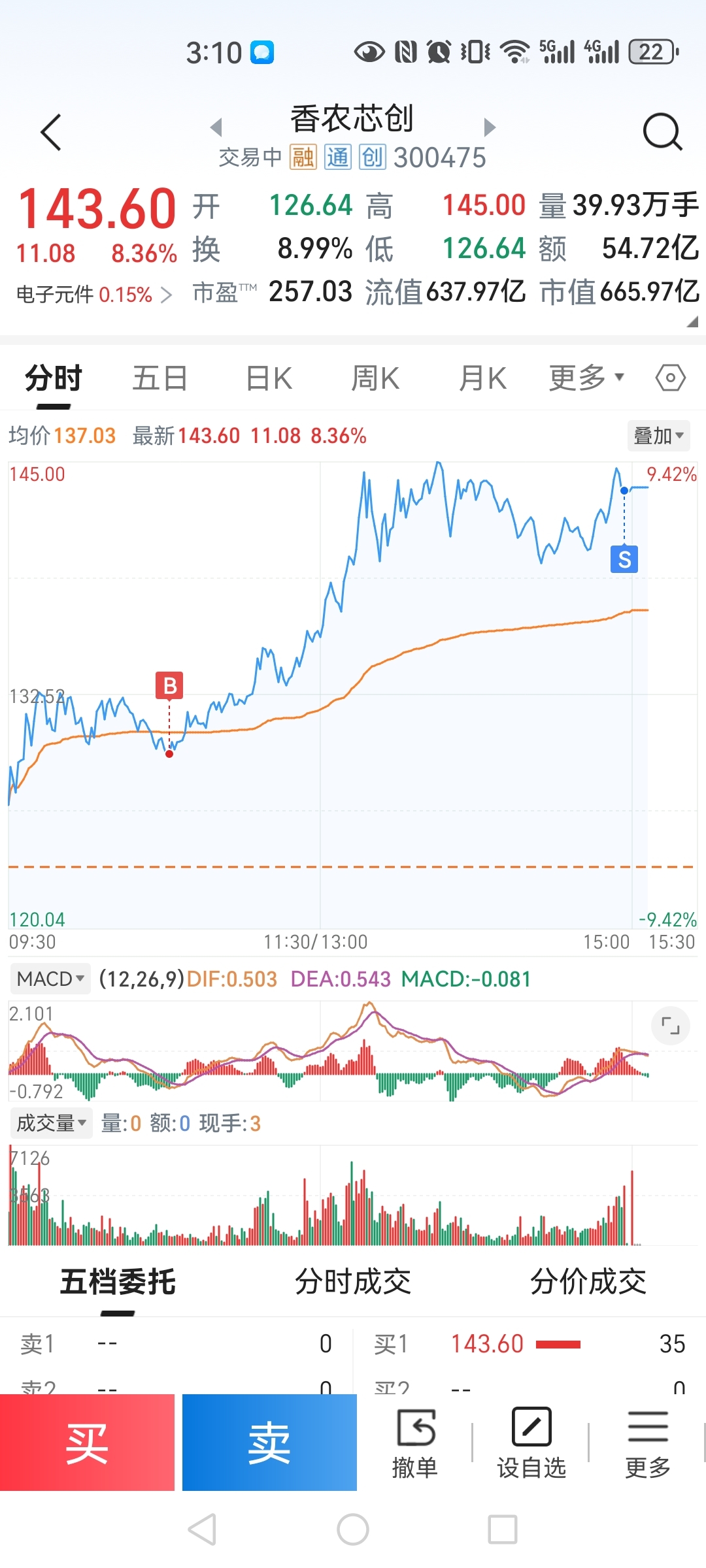The image size is (706, 1568).
Task: Open 电子元件 sector link
Action: 93,295
